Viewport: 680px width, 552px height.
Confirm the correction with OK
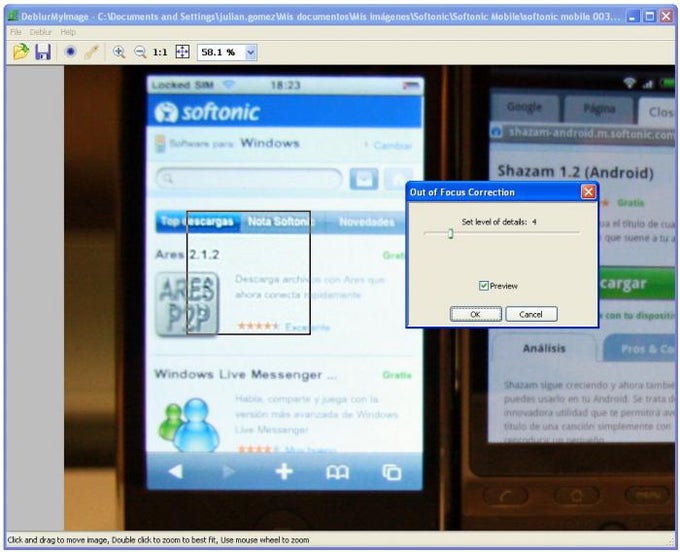click(476, 314)
